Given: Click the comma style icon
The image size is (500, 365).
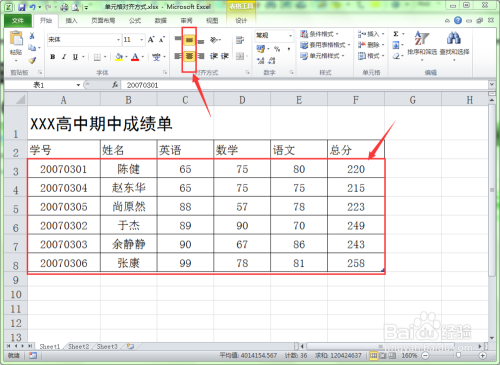Looking at the screenshot, I should point(288,49).
